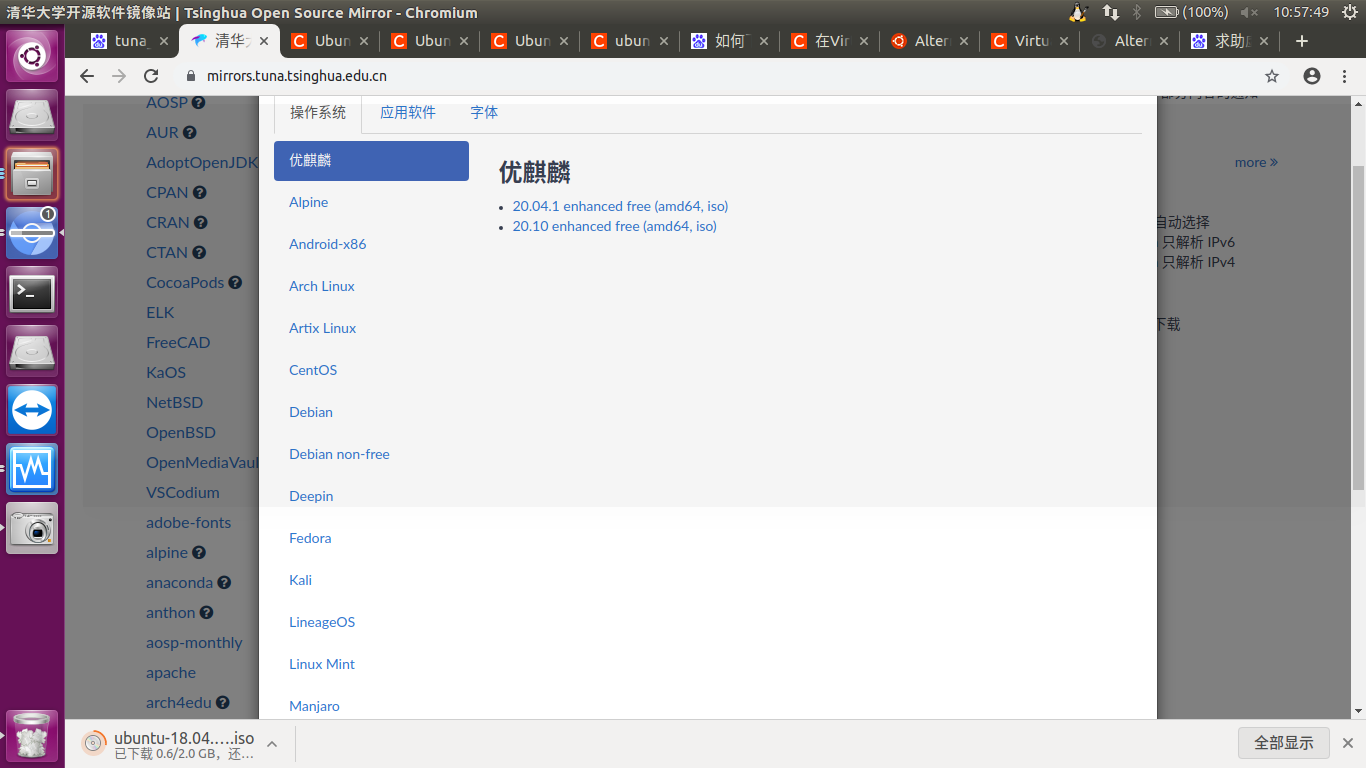Select 优麒麟 in the distro list

(x=371, y=161)
